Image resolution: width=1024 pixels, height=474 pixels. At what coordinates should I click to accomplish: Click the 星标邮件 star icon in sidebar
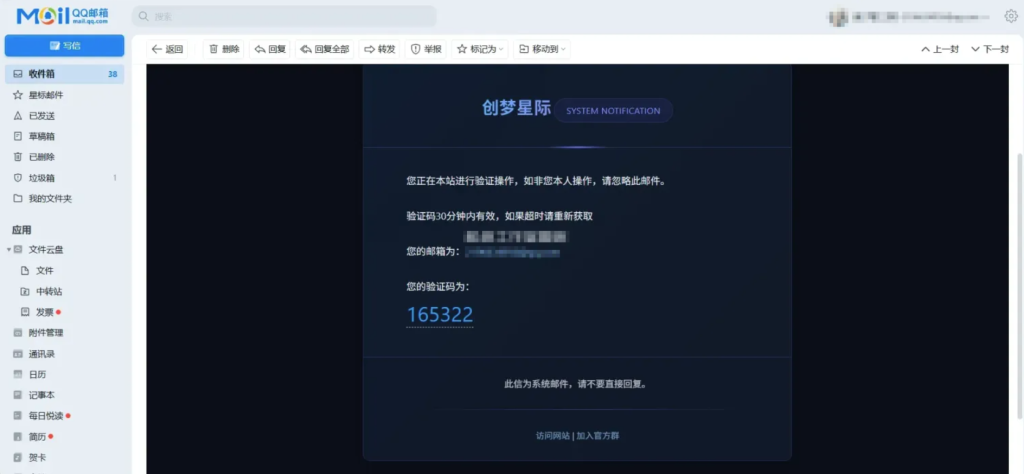click(18, 95)
